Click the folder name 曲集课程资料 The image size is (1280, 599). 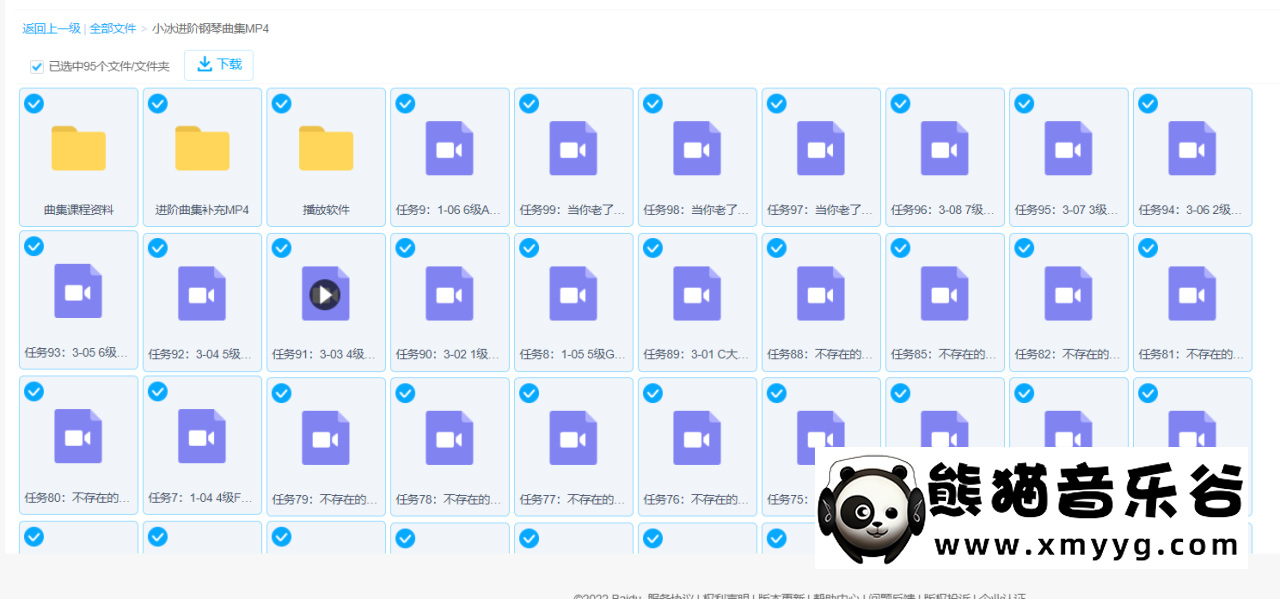coord(78,210)
